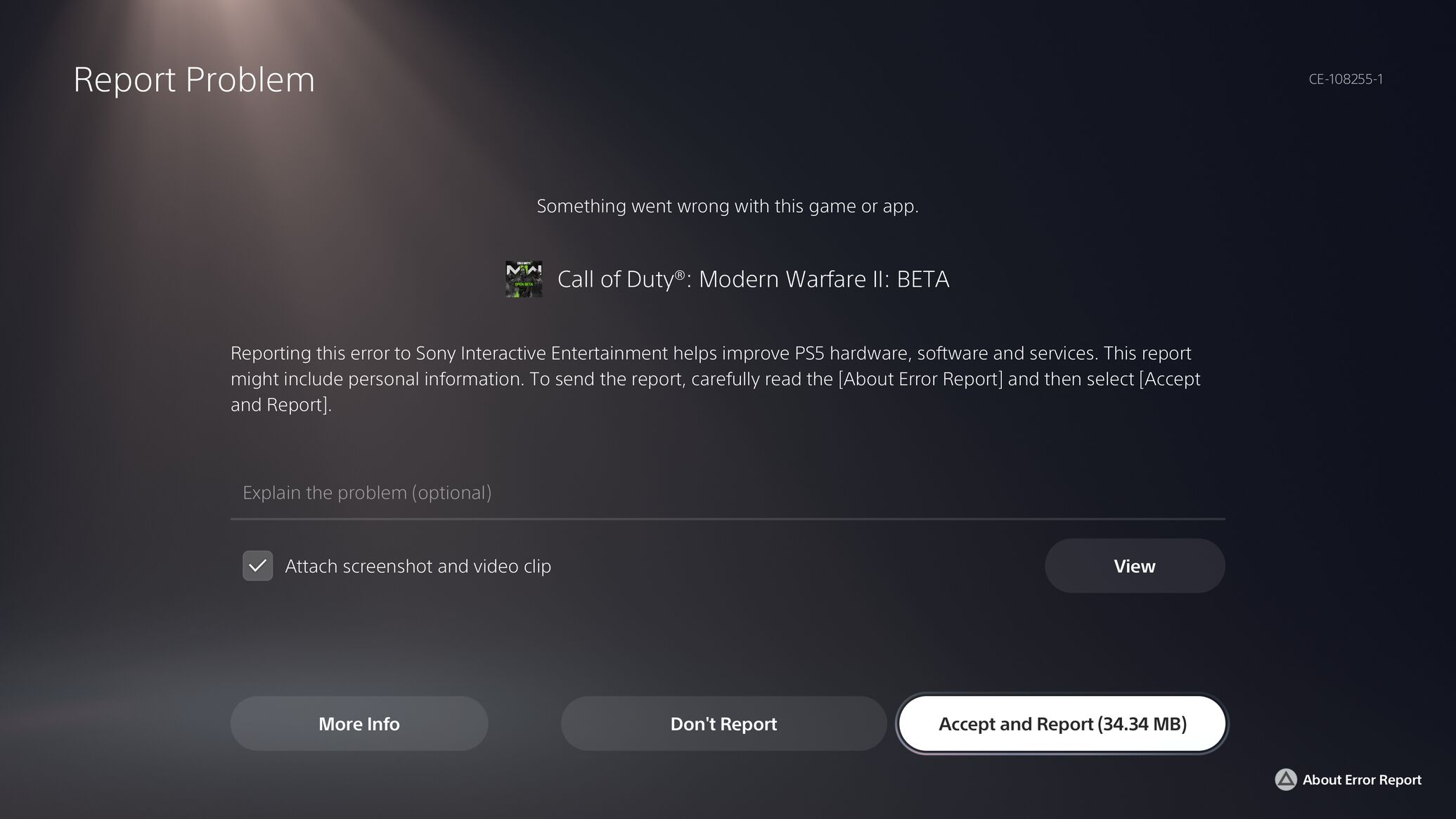Viewport: 1456px width, 819px height.
Task: Click the [About Error Report] text in paragraph
Action: coord(920,380)
